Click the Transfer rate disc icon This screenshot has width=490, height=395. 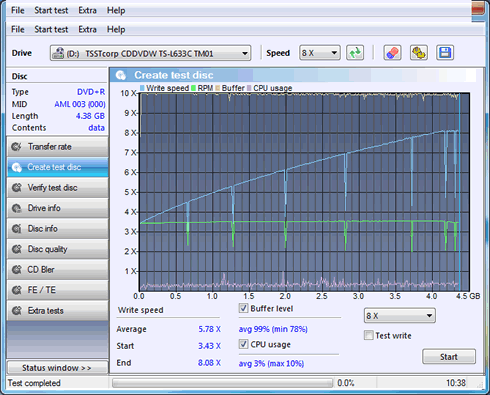(16, 147)
